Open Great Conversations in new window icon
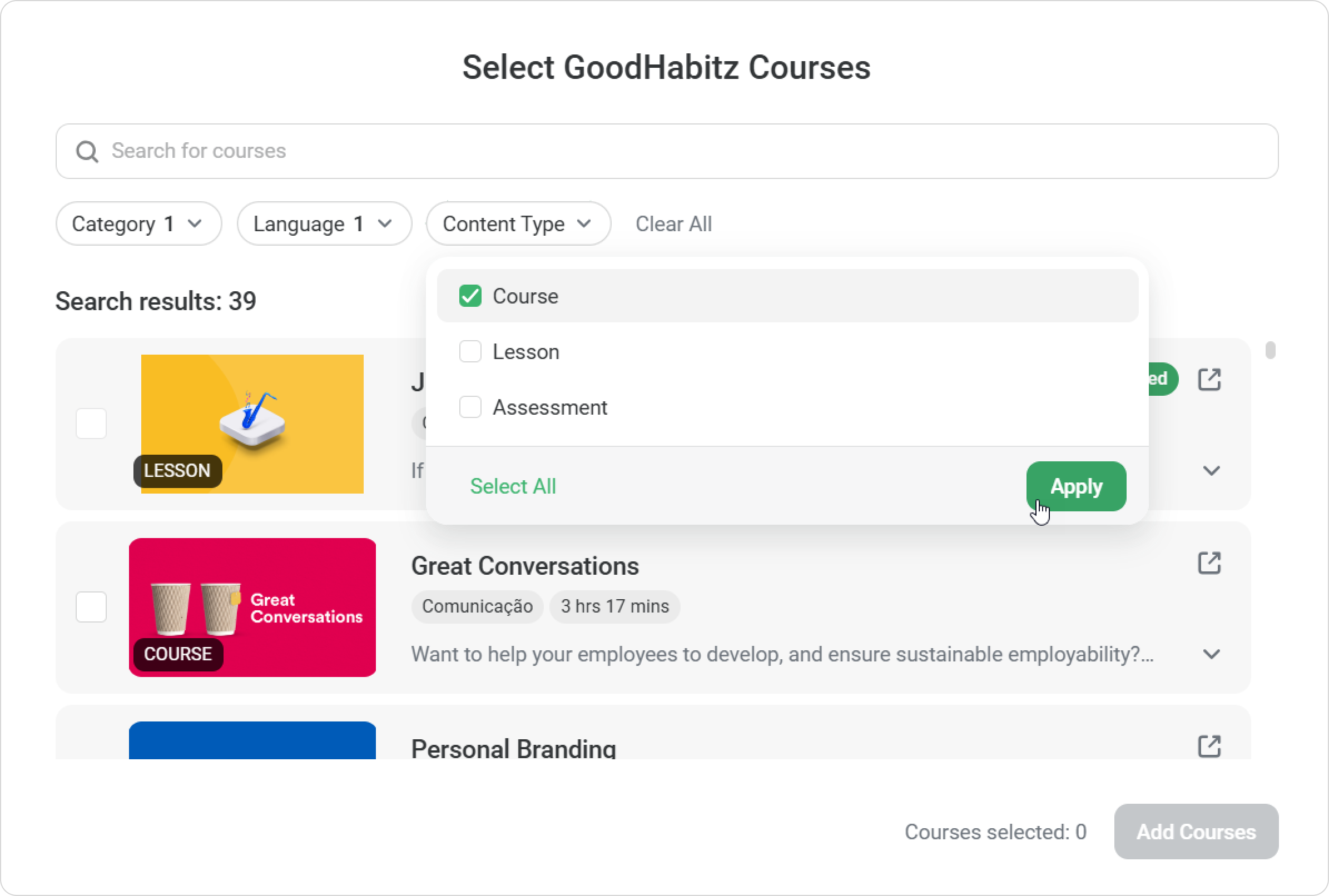The image size is (1329, 896). pos(1209,563)
